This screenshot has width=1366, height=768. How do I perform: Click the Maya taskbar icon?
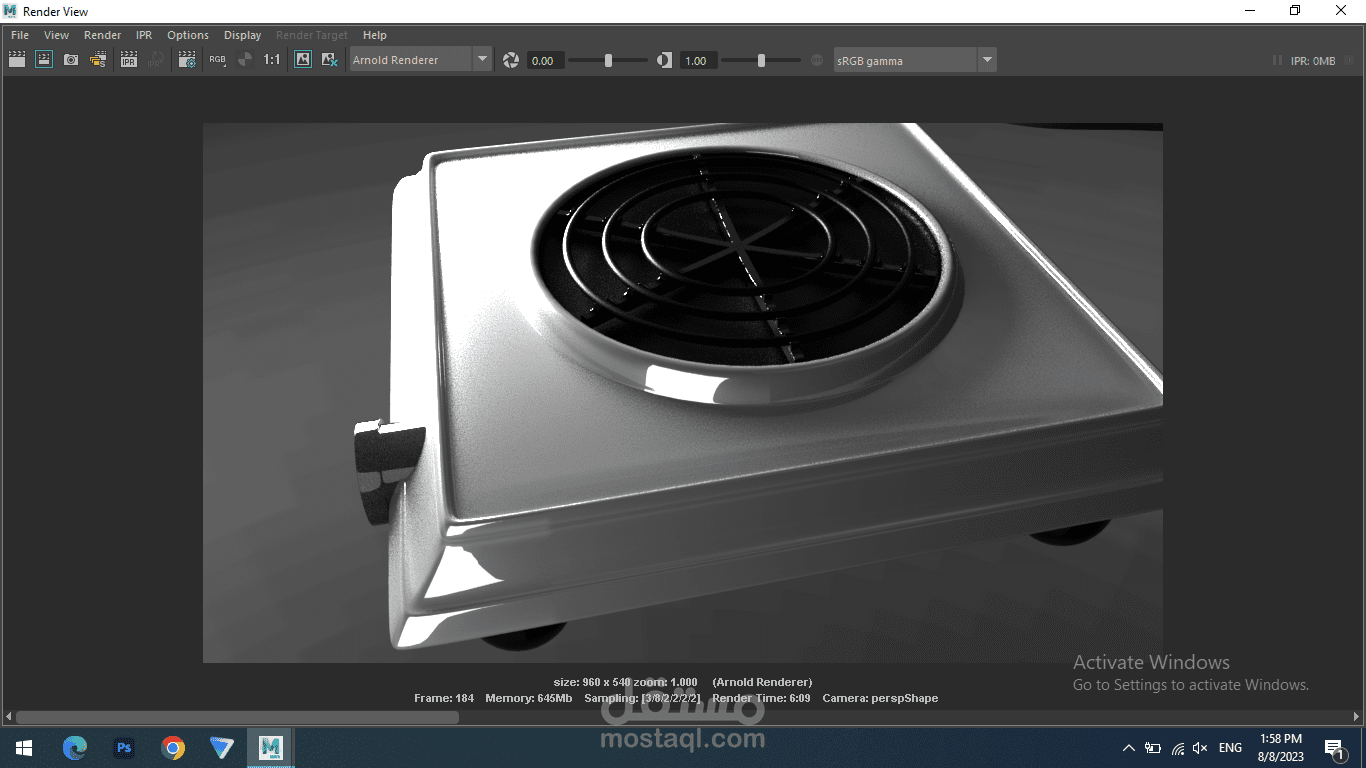click(270, 748)
